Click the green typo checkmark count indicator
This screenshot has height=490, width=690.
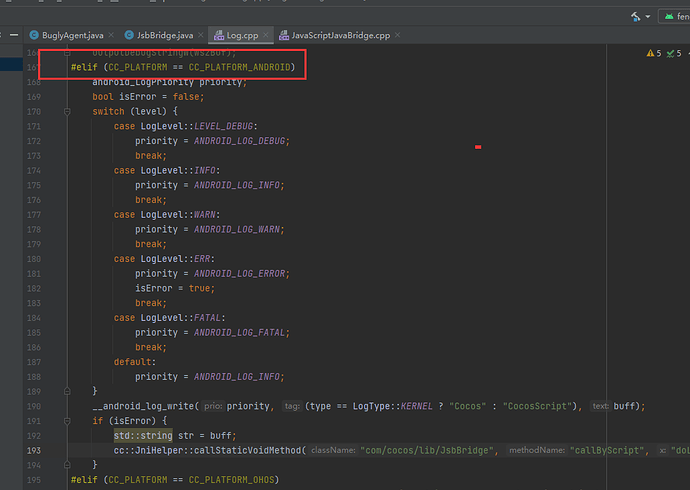674,53
